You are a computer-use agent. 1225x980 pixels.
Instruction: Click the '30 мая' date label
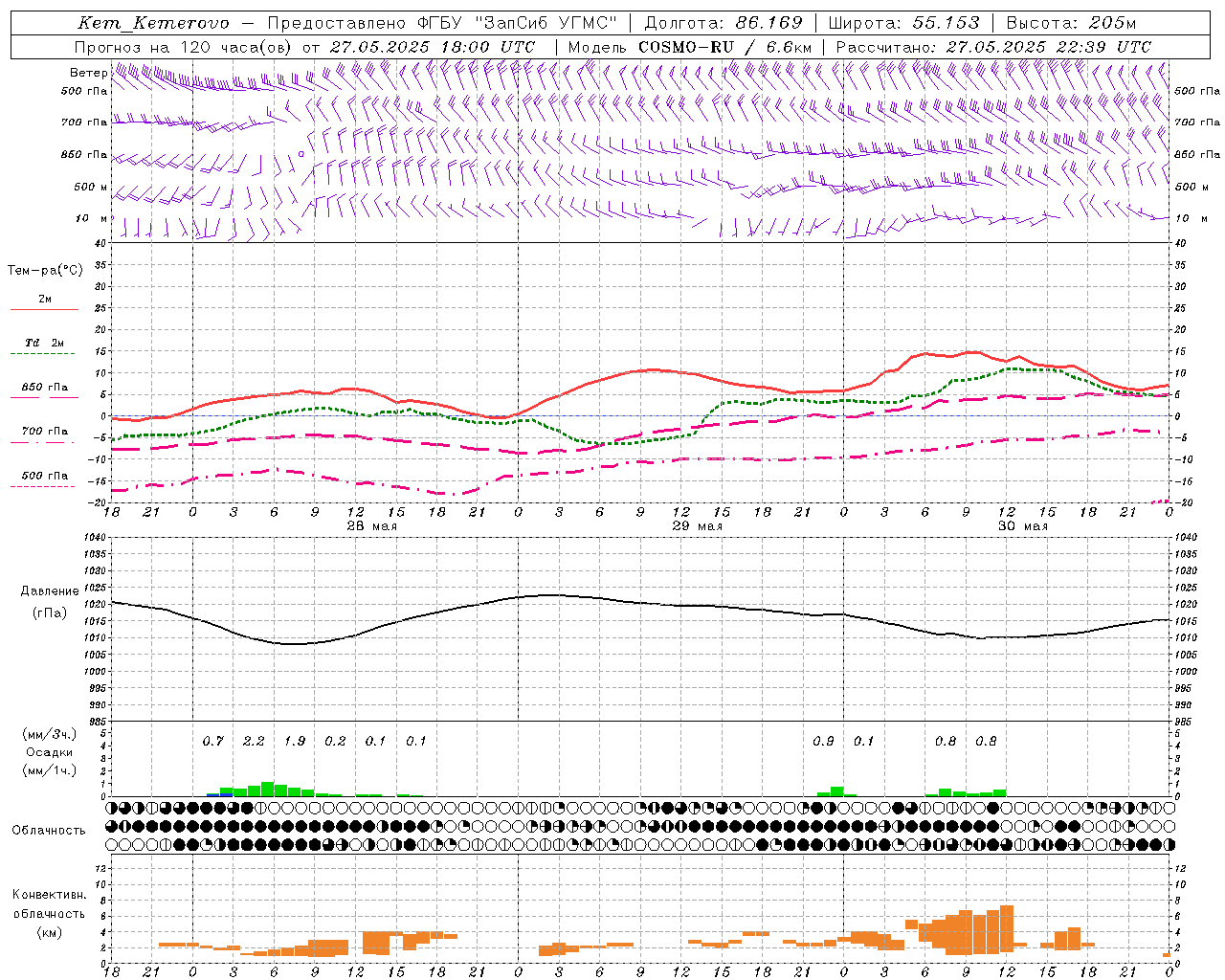point(1022,526)
